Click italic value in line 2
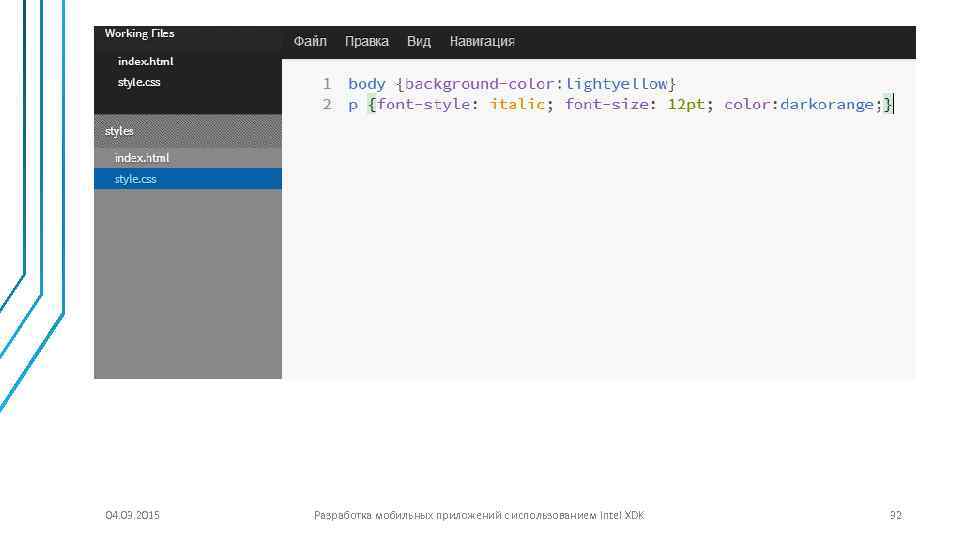960x540 pixels. (x=517, y=105)
